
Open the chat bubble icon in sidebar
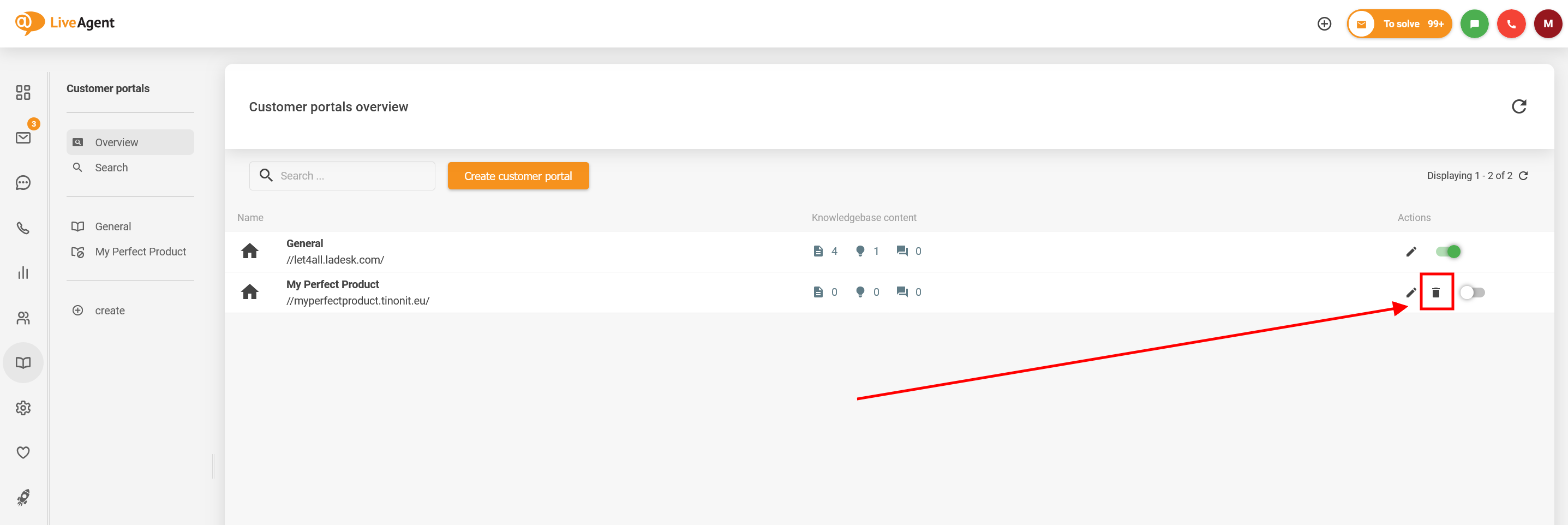pos(23,183)
